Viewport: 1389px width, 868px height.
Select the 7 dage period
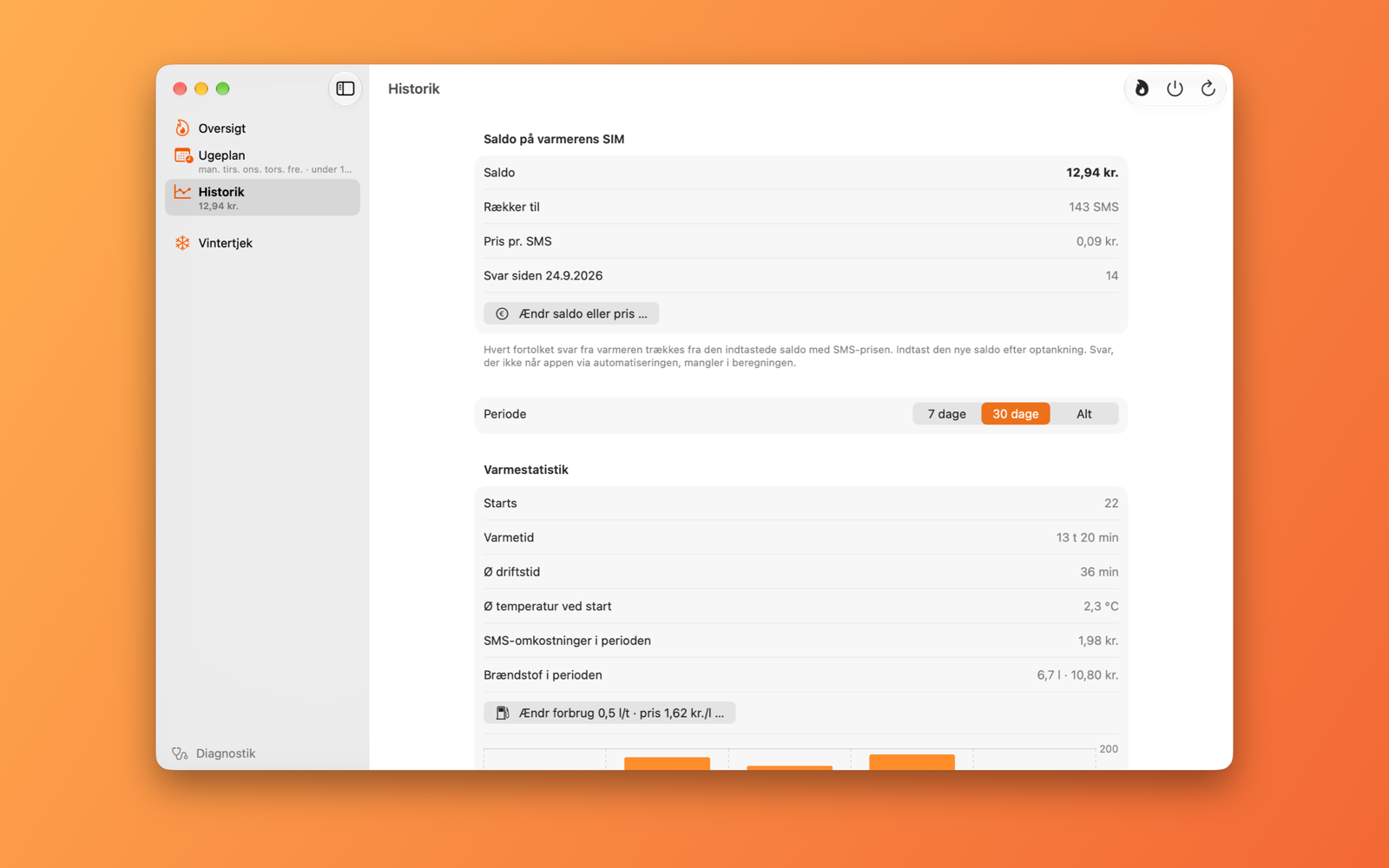click(x=946, y=414)
